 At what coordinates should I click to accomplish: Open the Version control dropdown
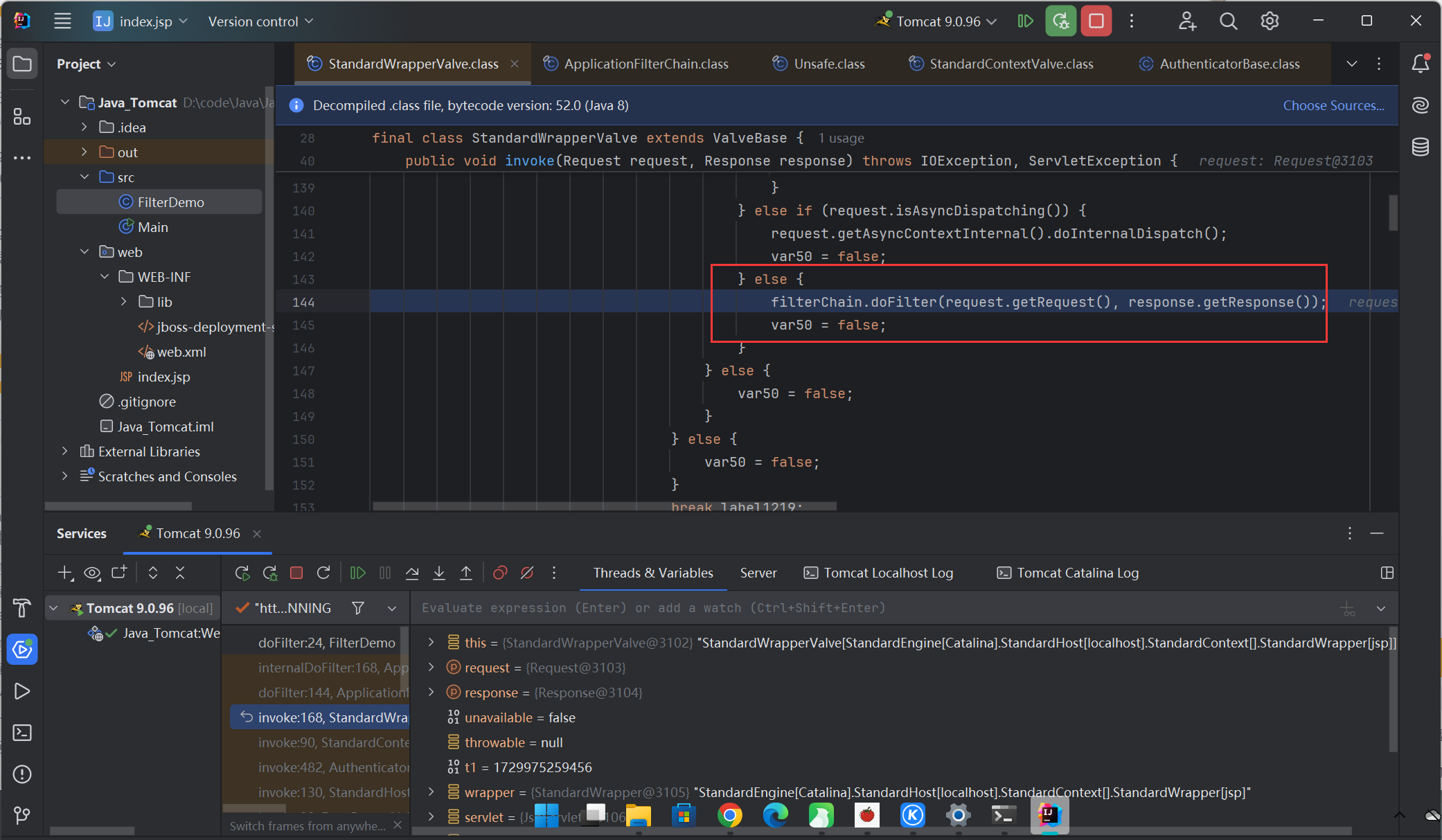[261, 21]
